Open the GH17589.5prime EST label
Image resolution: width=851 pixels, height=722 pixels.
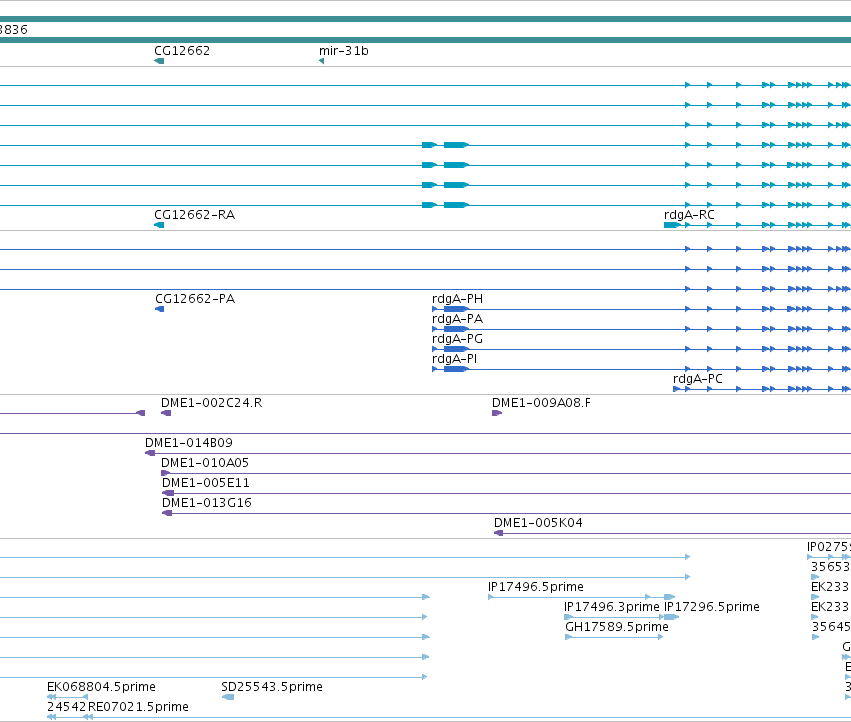tap(617, 626)
